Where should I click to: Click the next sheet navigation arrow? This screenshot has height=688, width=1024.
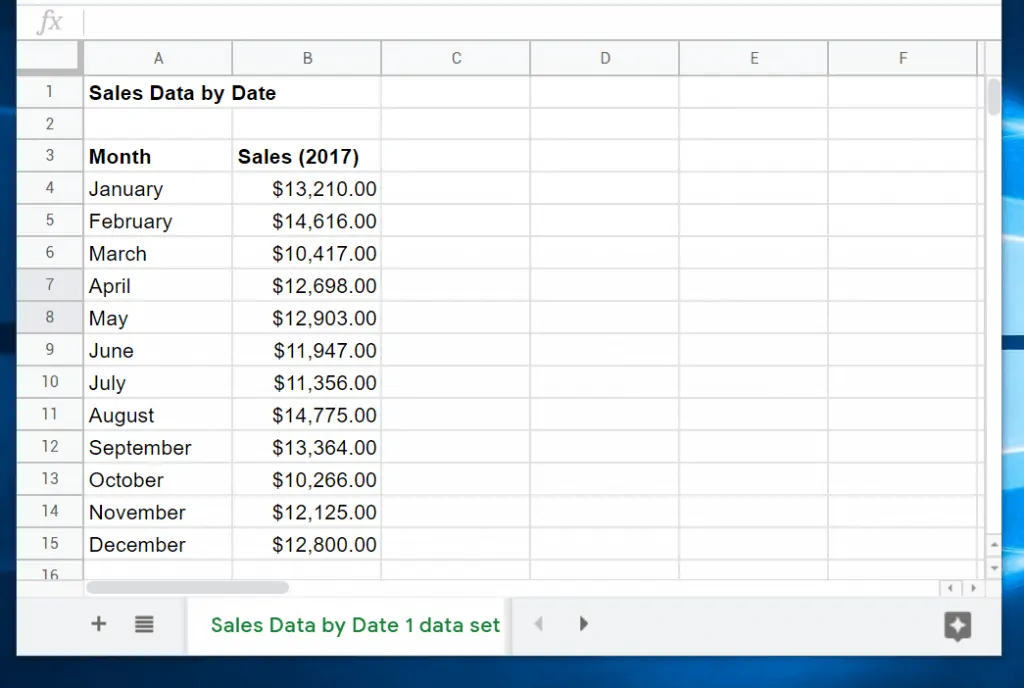tap(585, 623)
